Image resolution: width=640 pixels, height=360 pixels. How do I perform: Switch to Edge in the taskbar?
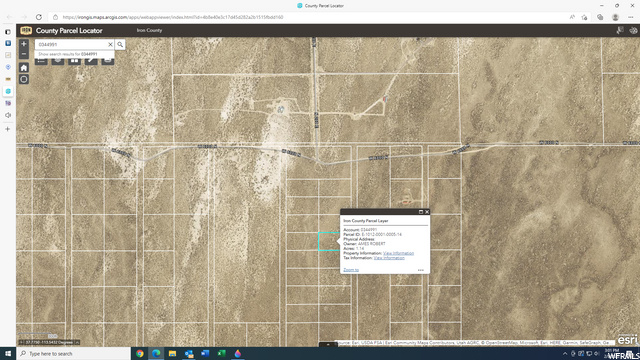pos(156,353)
